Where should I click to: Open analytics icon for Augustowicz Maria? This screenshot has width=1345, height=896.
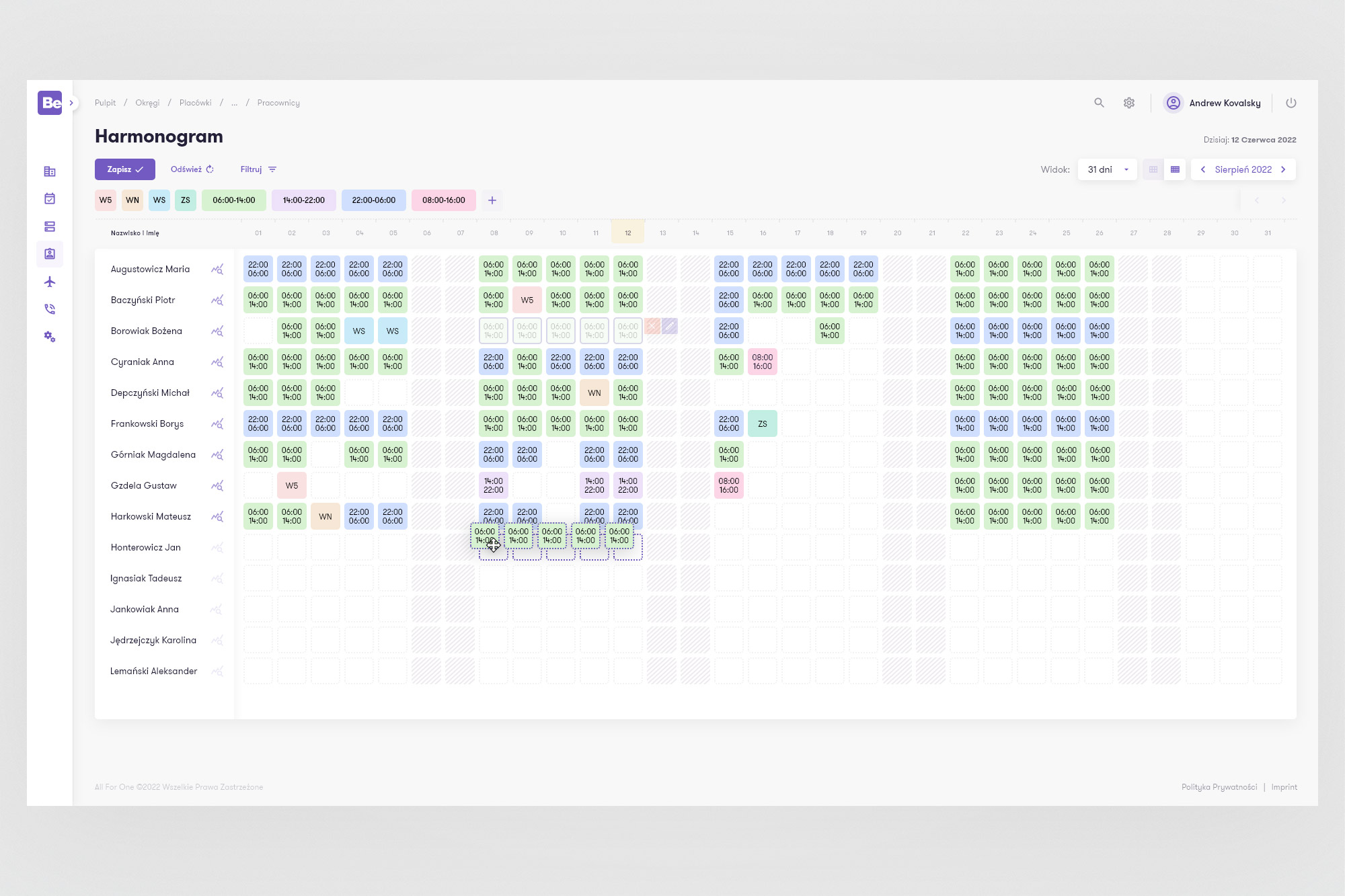click(x=217, y=270)
